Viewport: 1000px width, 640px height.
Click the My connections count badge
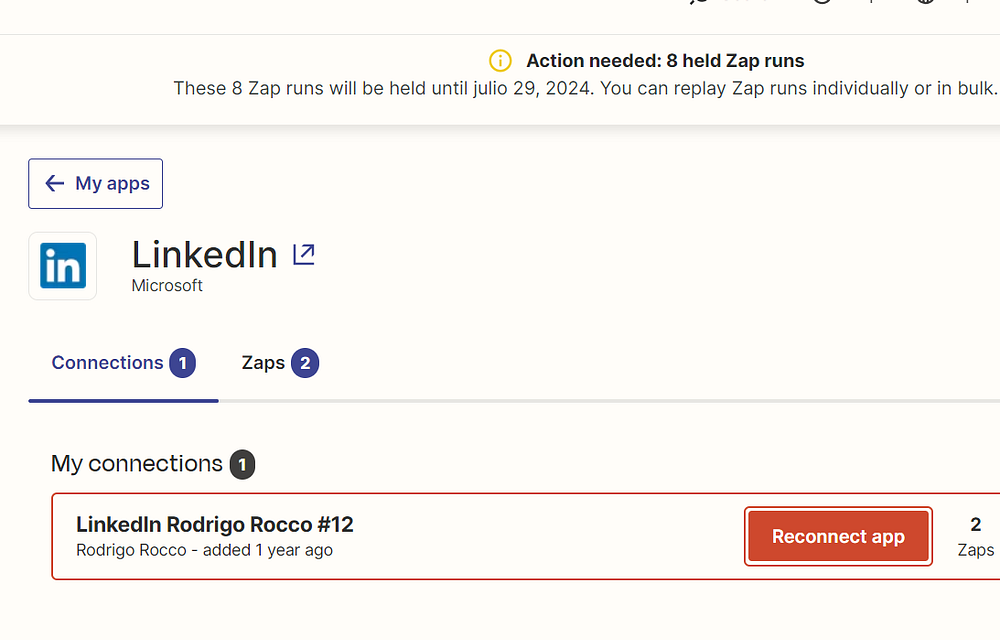(x=242, y=464)
